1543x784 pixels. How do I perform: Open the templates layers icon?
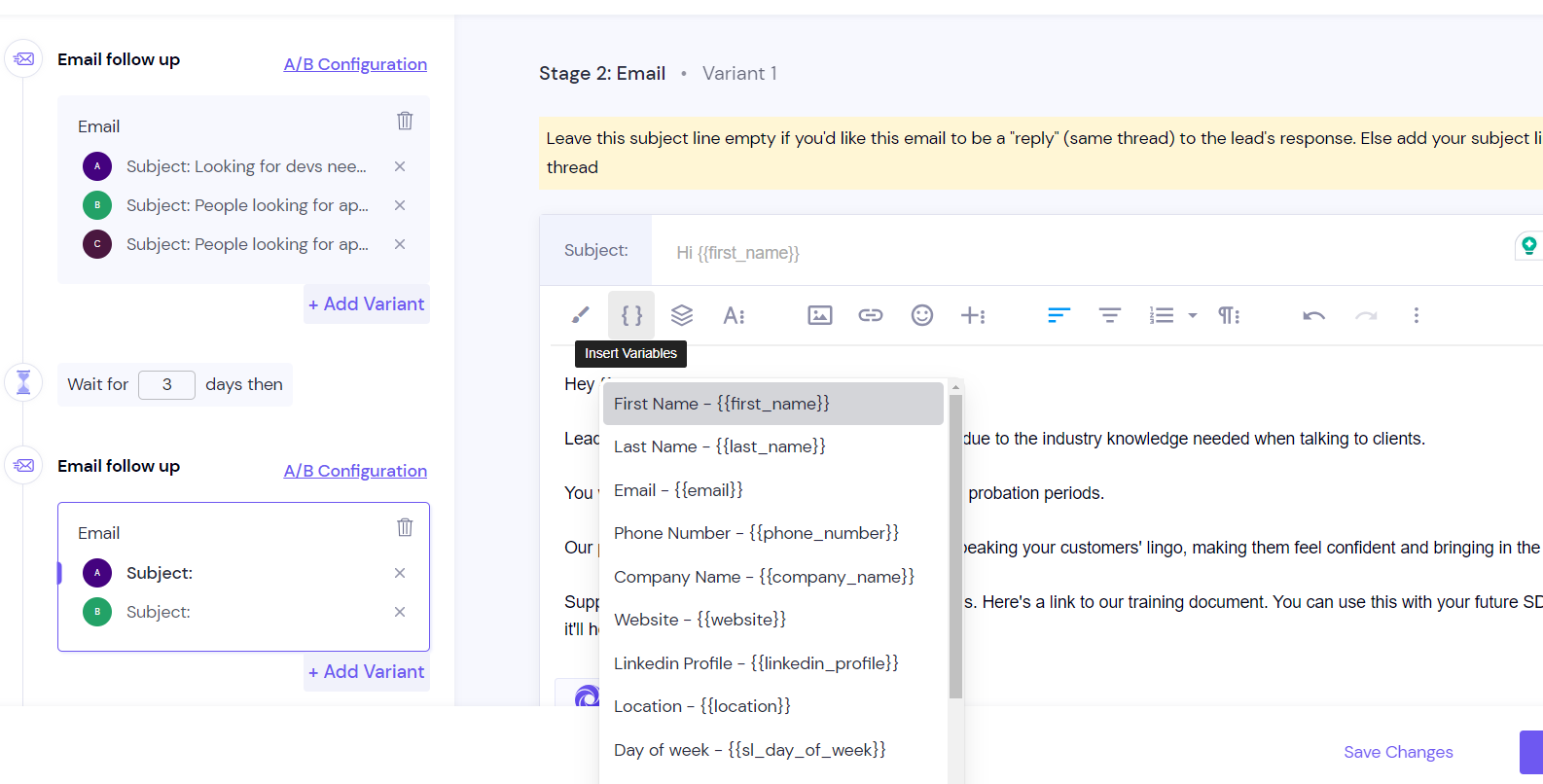coord(682,315)
